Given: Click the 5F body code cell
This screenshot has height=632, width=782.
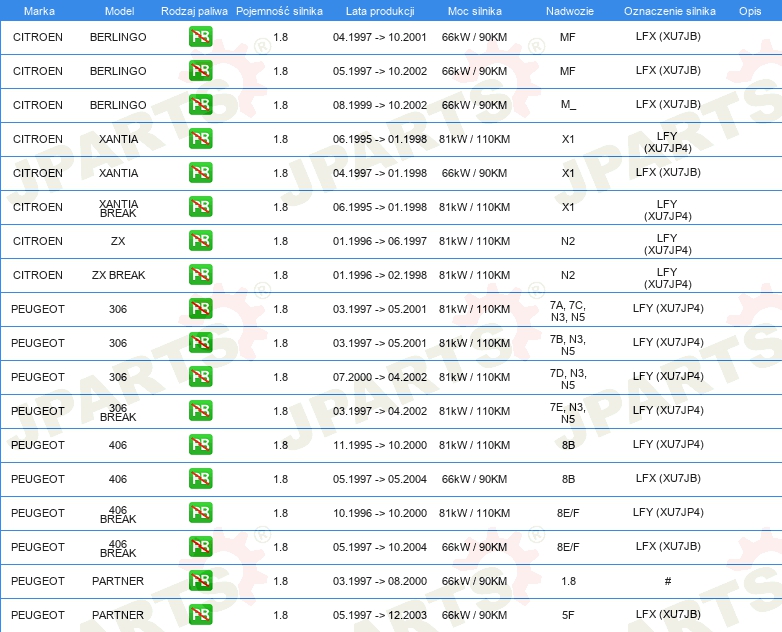Looking at the screenshot, I should (568, 615).
